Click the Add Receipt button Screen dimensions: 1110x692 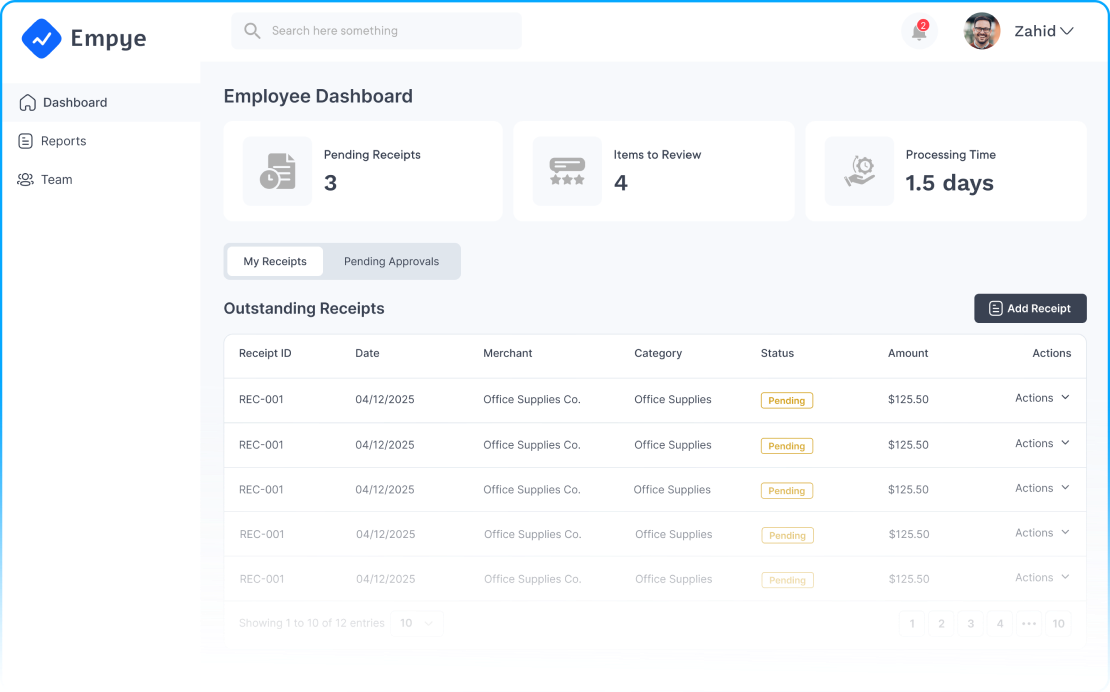1030,308
